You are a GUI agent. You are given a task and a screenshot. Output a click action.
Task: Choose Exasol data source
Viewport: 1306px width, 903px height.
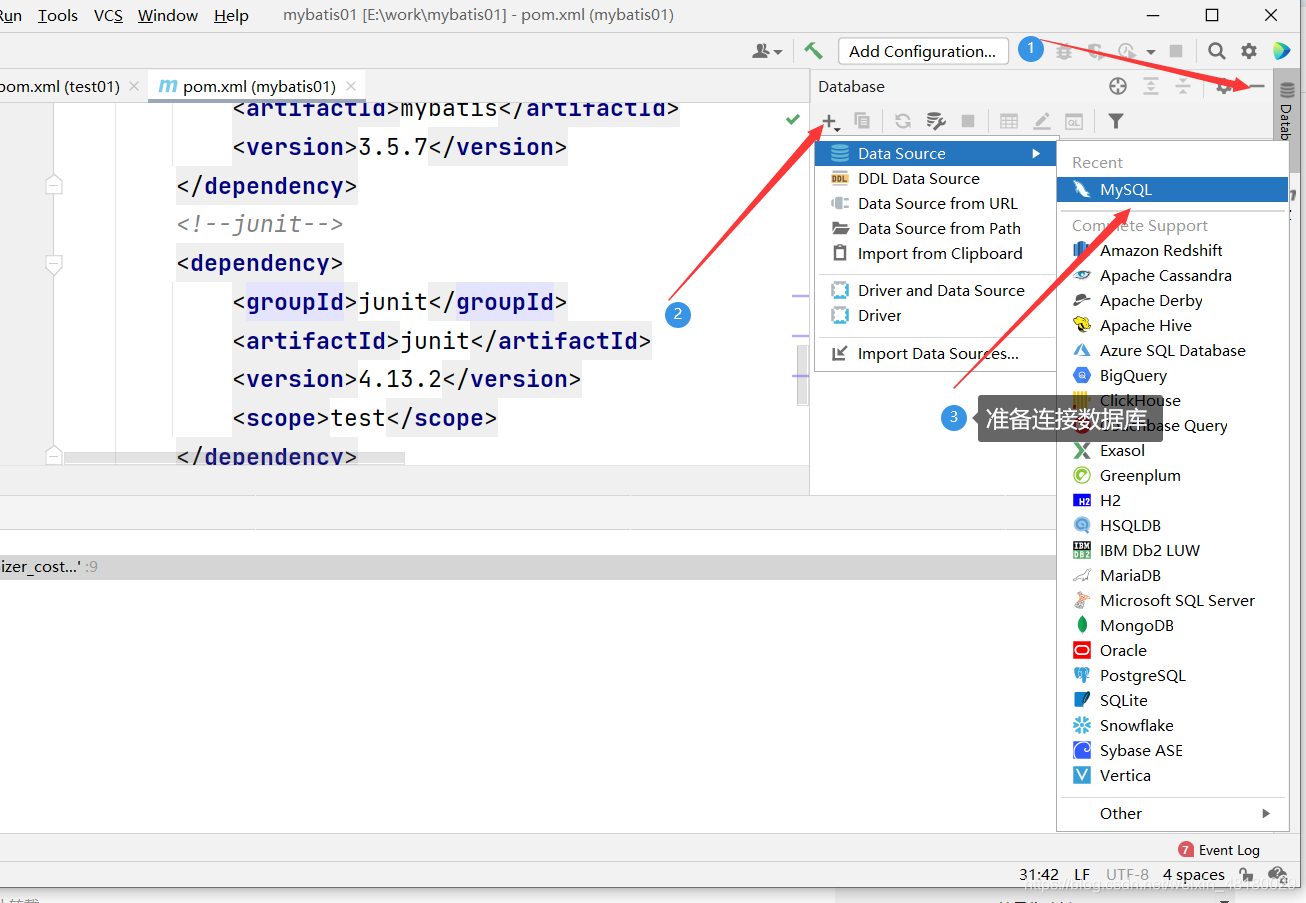tap(1172, 450)
